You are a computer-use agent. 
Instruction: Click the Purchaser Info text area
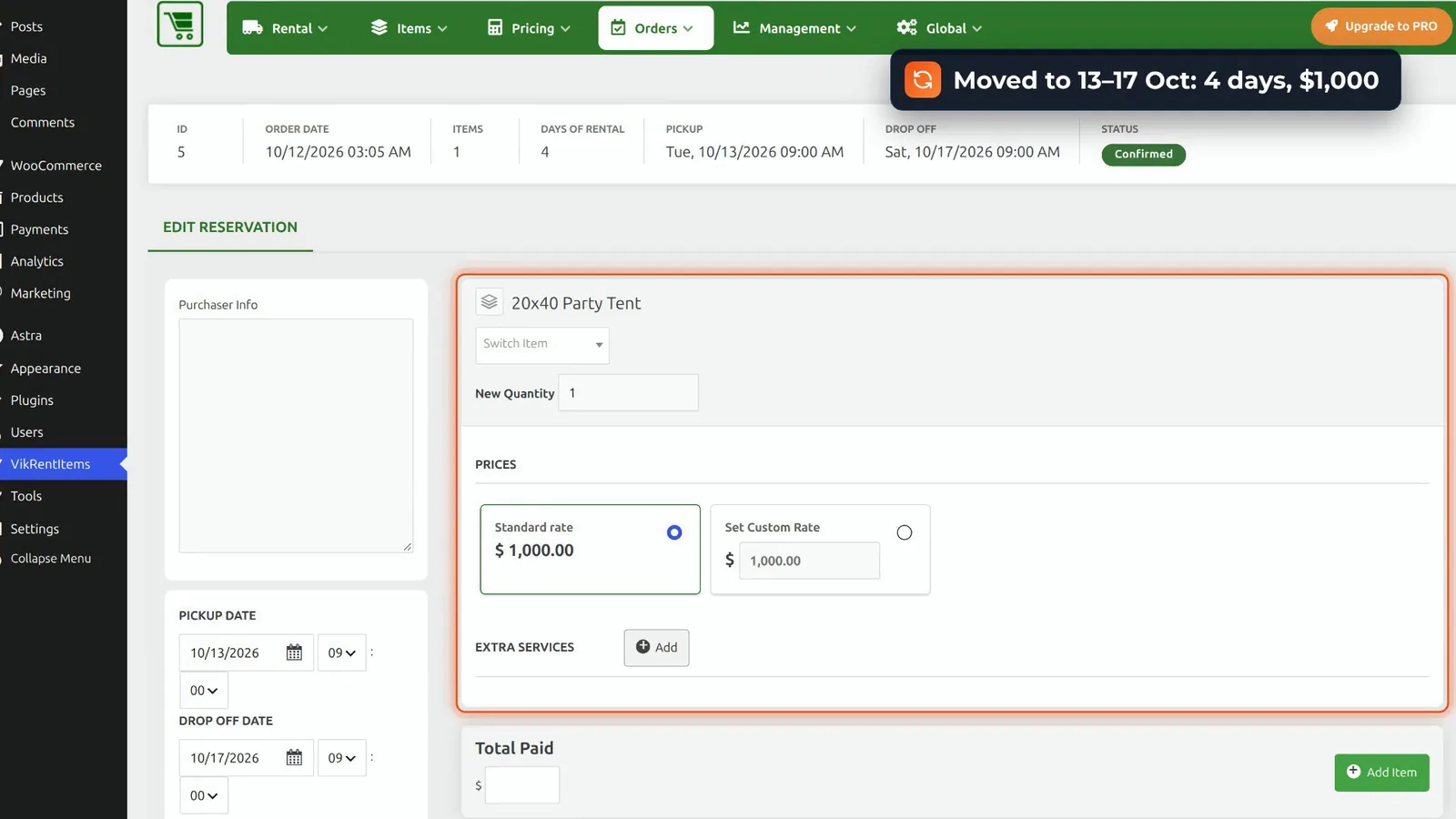point(296,436)
